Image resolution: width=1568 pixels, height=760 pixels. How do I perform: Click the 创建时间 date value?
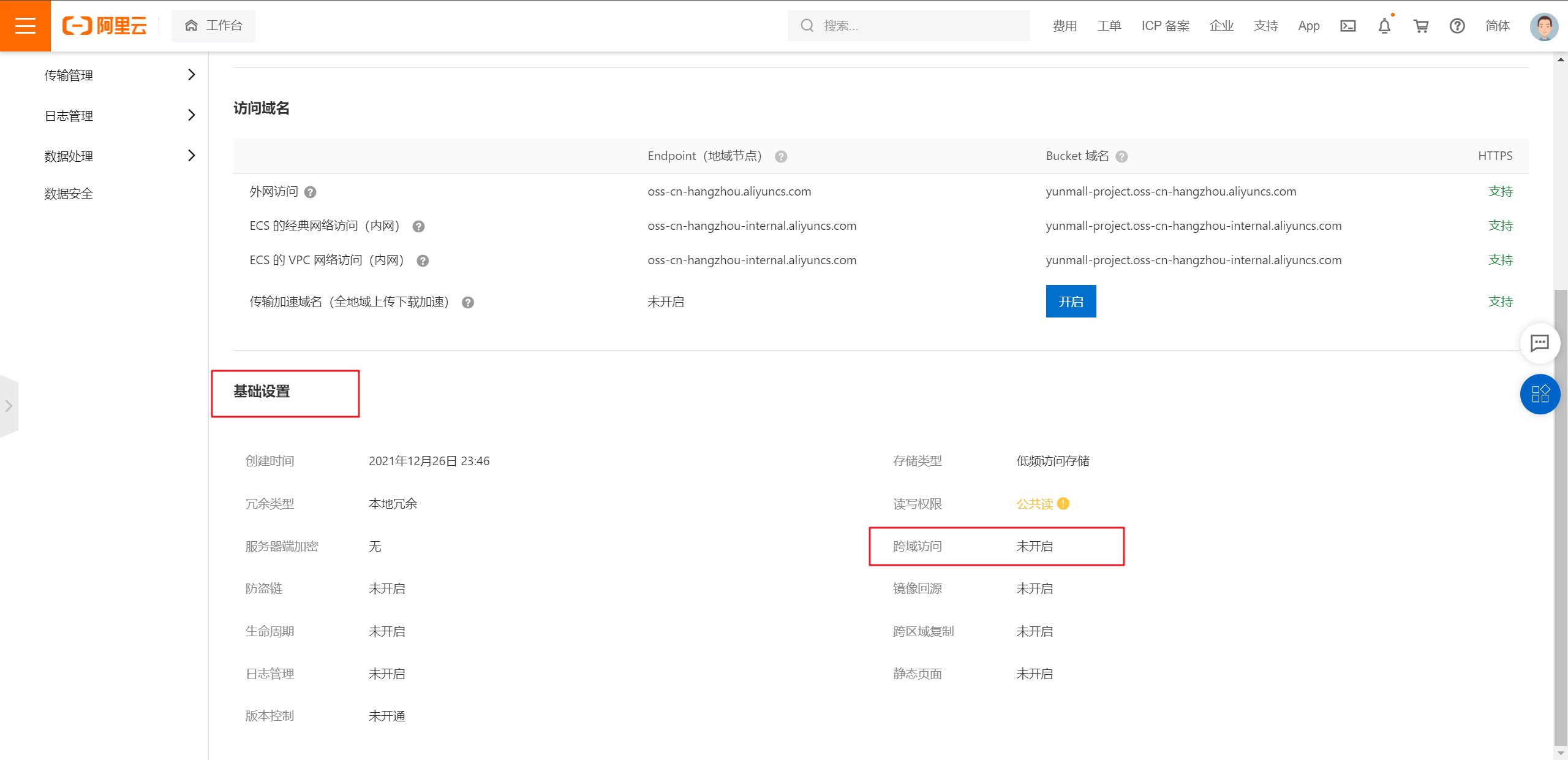click(x=429, y=461)
